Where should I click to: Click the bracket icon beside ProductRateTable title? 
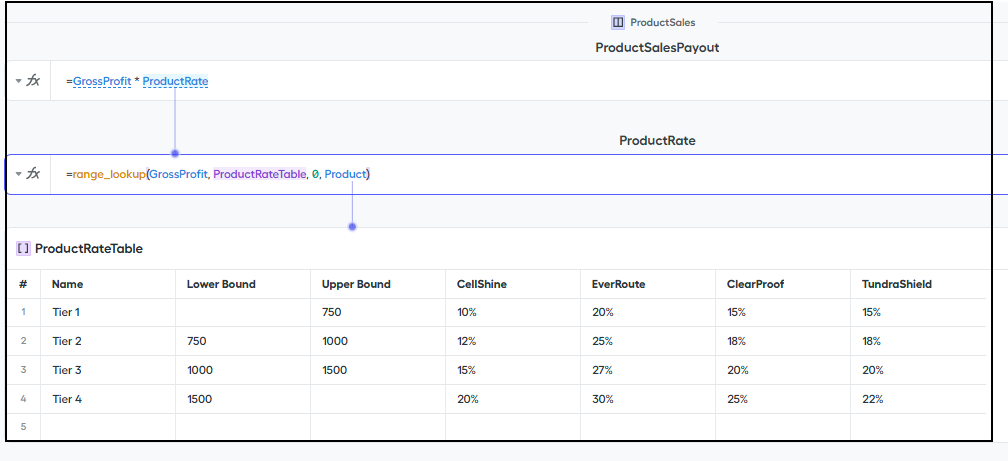click(23, 249)
